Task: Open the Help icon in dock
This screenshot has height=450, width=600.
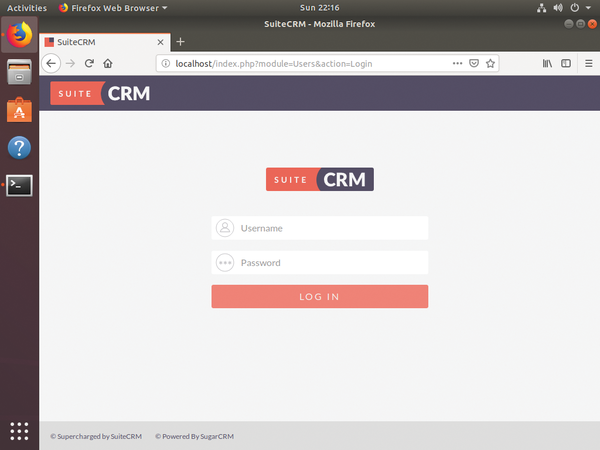Action: 19,148
